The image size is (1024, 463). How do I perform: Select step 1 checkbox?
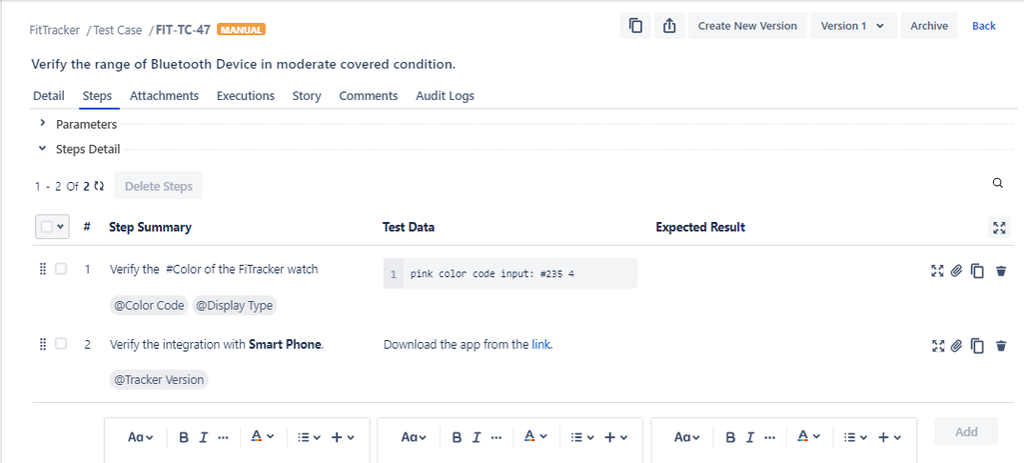pos(61,268)
